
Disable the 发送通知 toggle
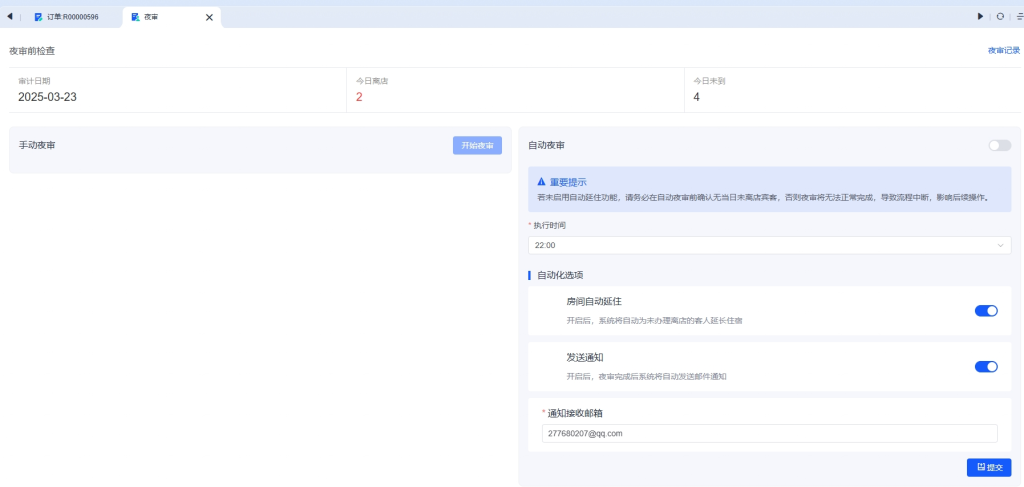(986, 366)
